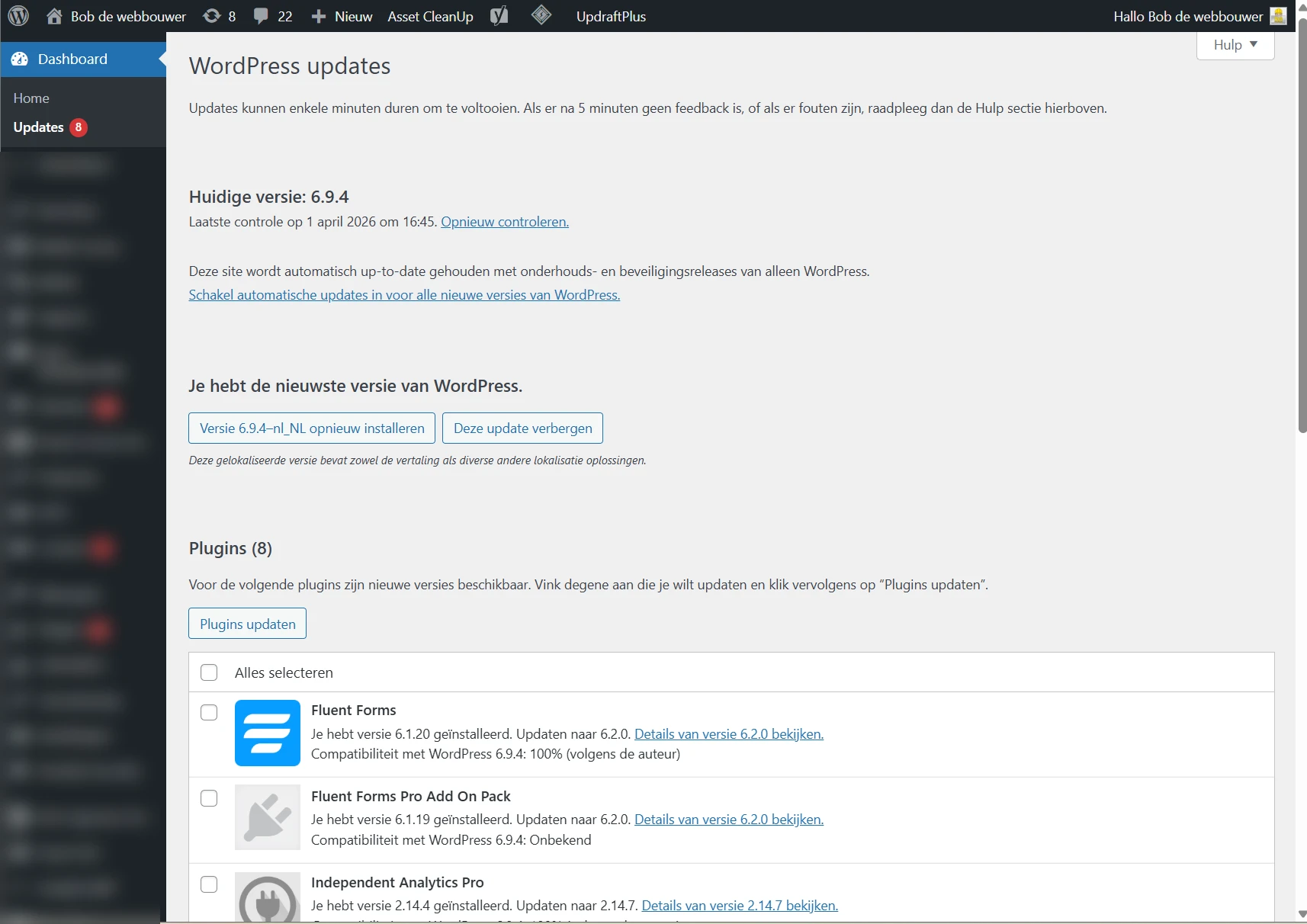Check the Alles selecteren checkbox
1307x924 pixels.
click(x=207, y=672)
